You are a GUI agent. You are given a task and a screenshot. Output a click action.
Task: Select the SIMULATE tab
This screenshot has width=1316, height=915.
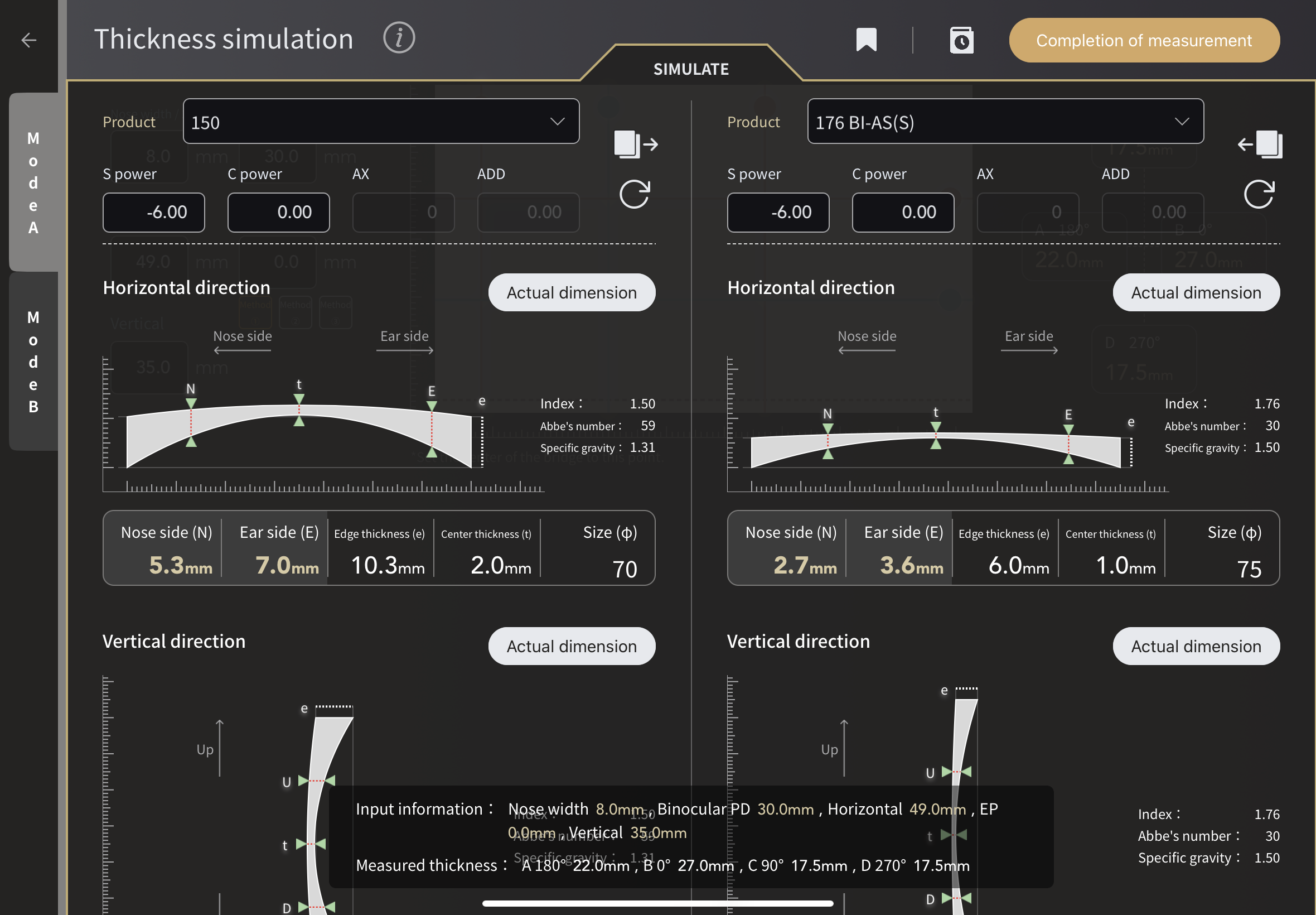pos(690,69)
